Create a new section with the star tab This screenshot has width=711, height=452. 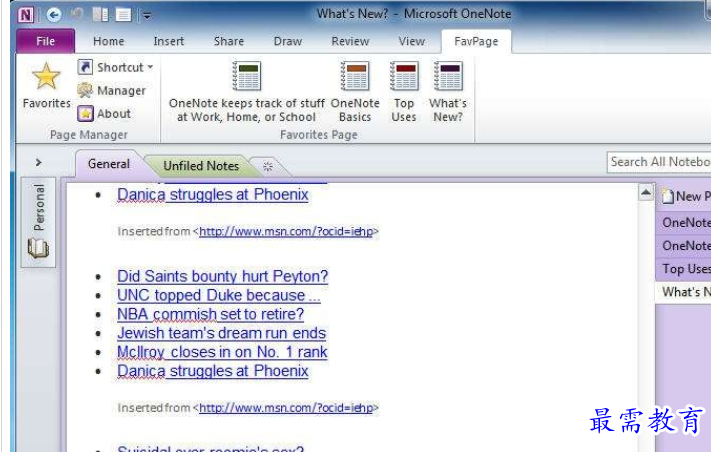click(x=268, y=166)
